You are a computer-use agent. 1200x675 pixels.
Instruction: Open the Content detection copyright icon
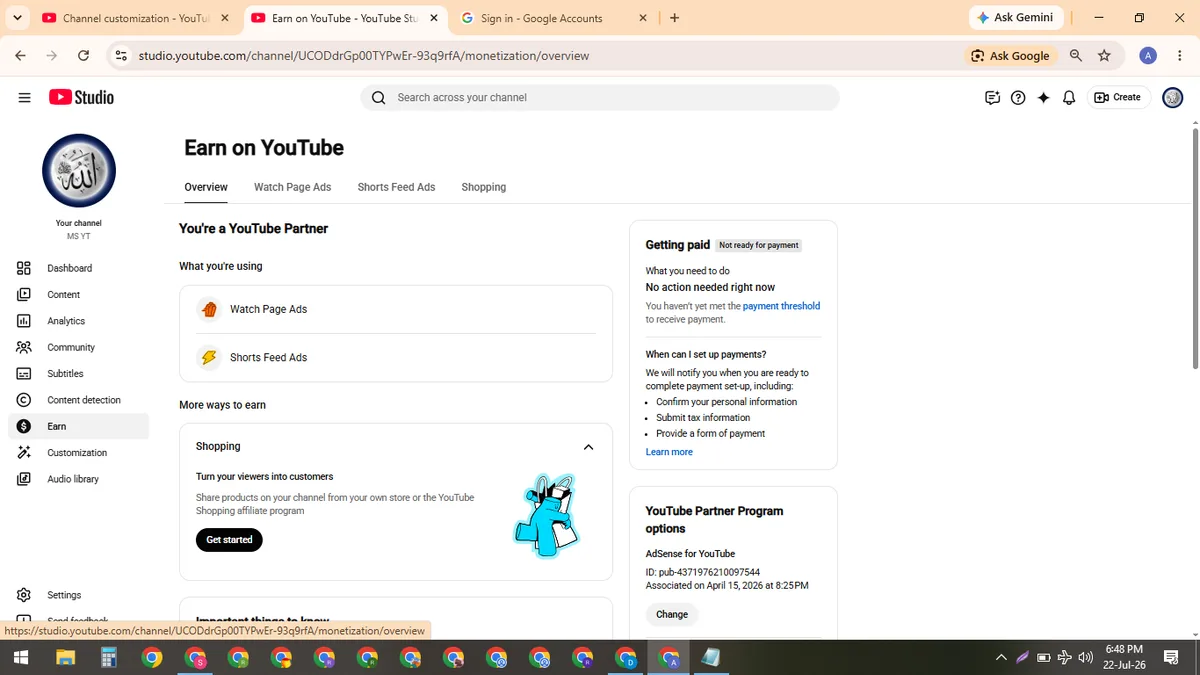pyautogui.click(x=24, y=400)
